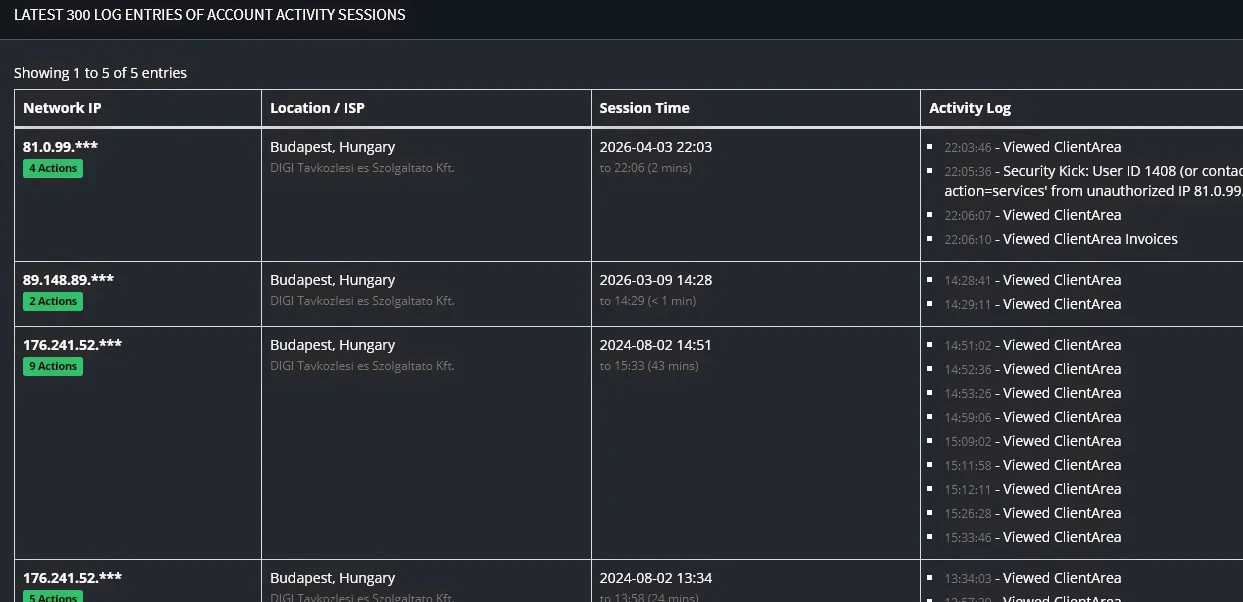Select the IP address 89.148.89.***
The image size is (1243, 602).
[68, 279]
